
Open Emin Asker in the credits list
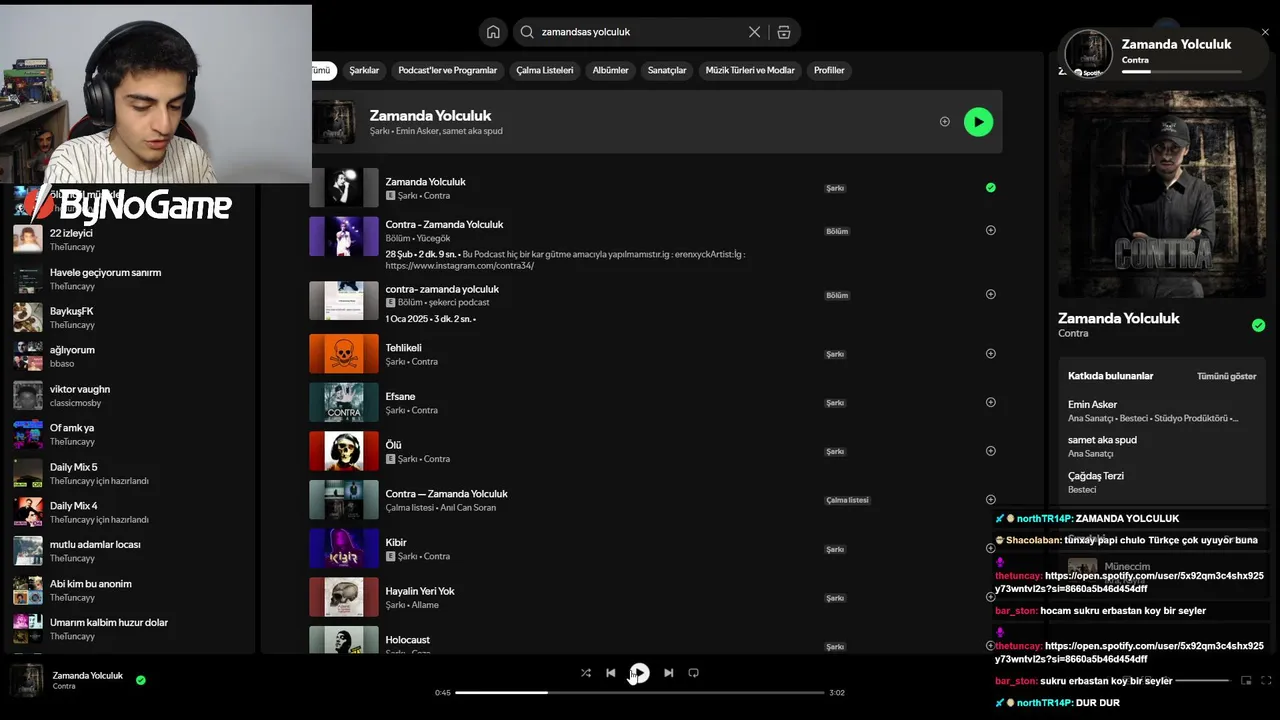point(1093,405)
